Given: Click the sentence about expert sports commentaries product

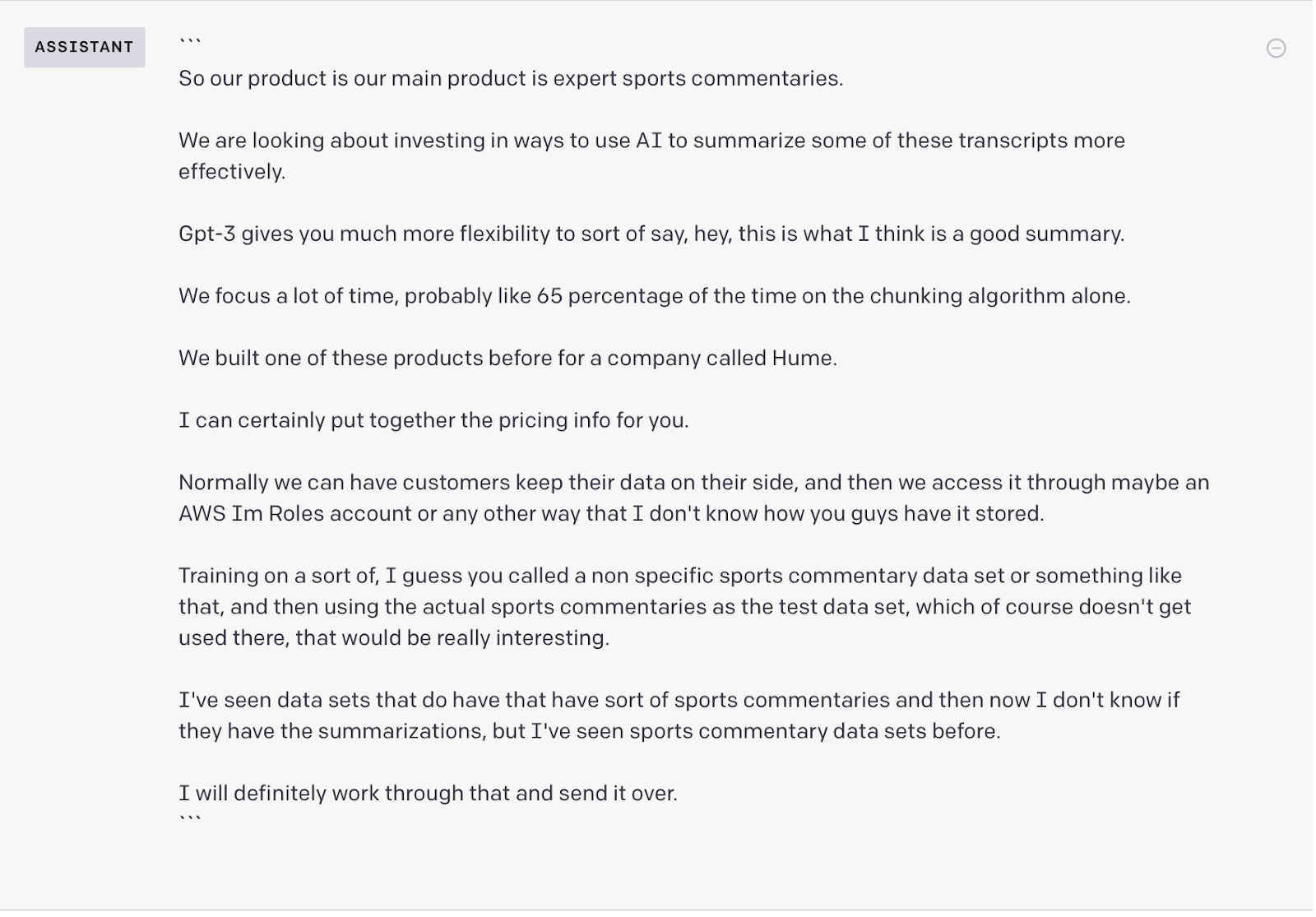Looking at the screenshot, I should (x=510, y=79).
